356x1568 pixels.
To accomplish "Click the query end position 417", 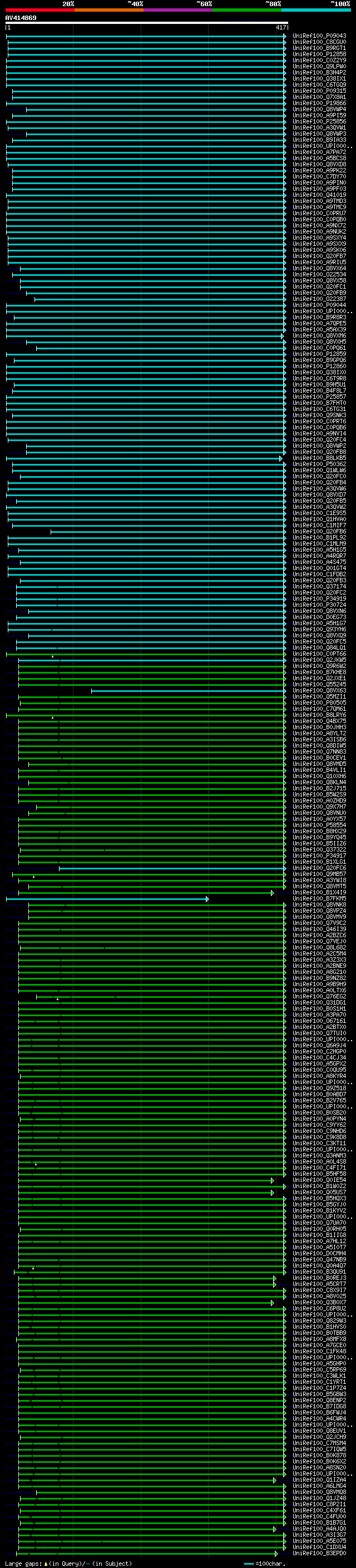I will pyautogui.click(x=280, y=27).
